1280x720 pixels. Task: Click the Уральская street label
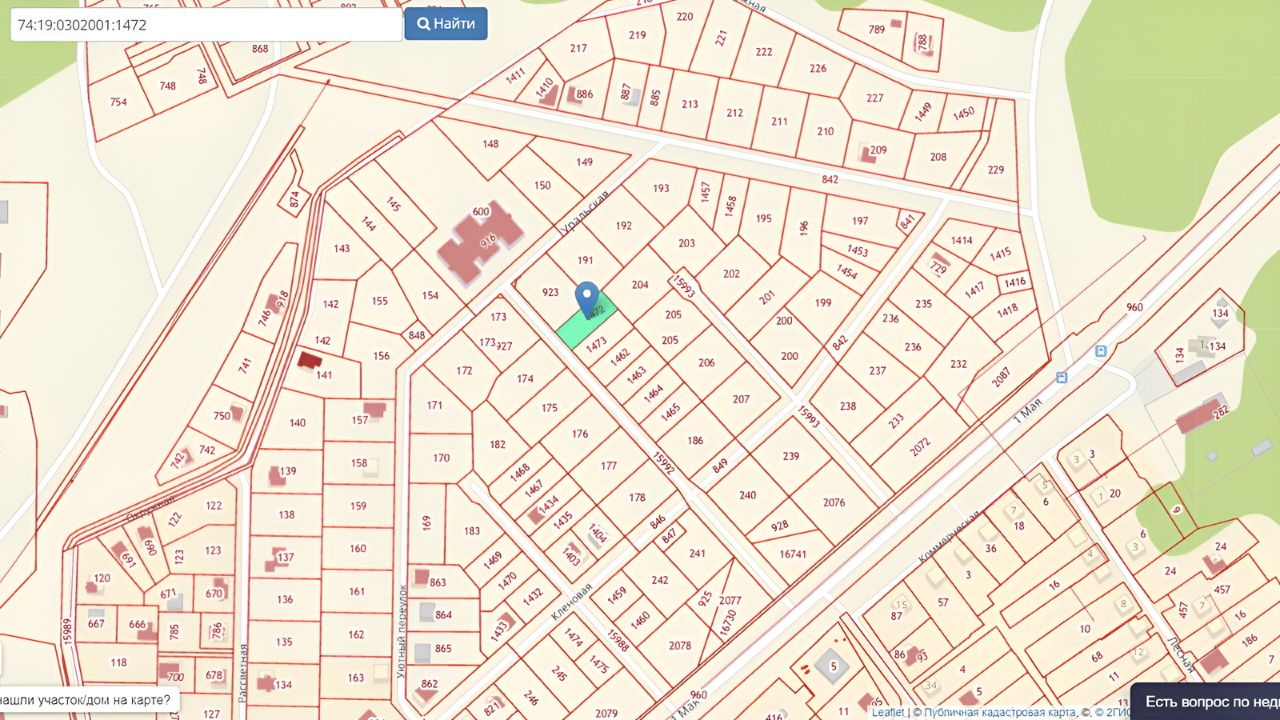[585, 213]
